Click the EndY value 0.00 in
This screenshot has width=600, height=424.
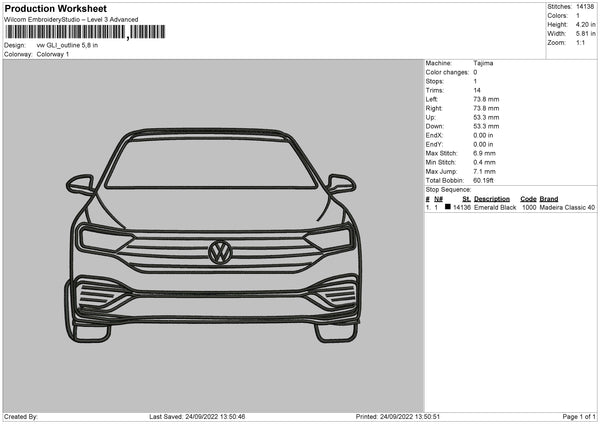483,145
